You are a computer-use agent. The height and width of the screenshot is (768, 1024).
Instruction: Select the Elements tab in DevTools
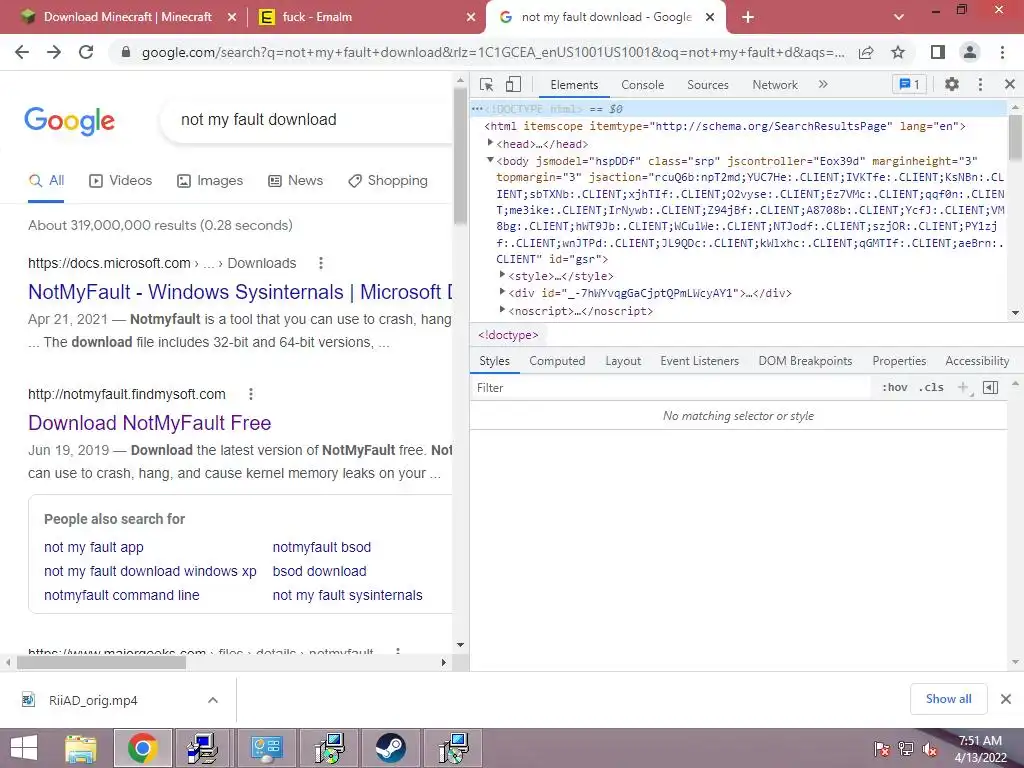(x=574, y=85)
